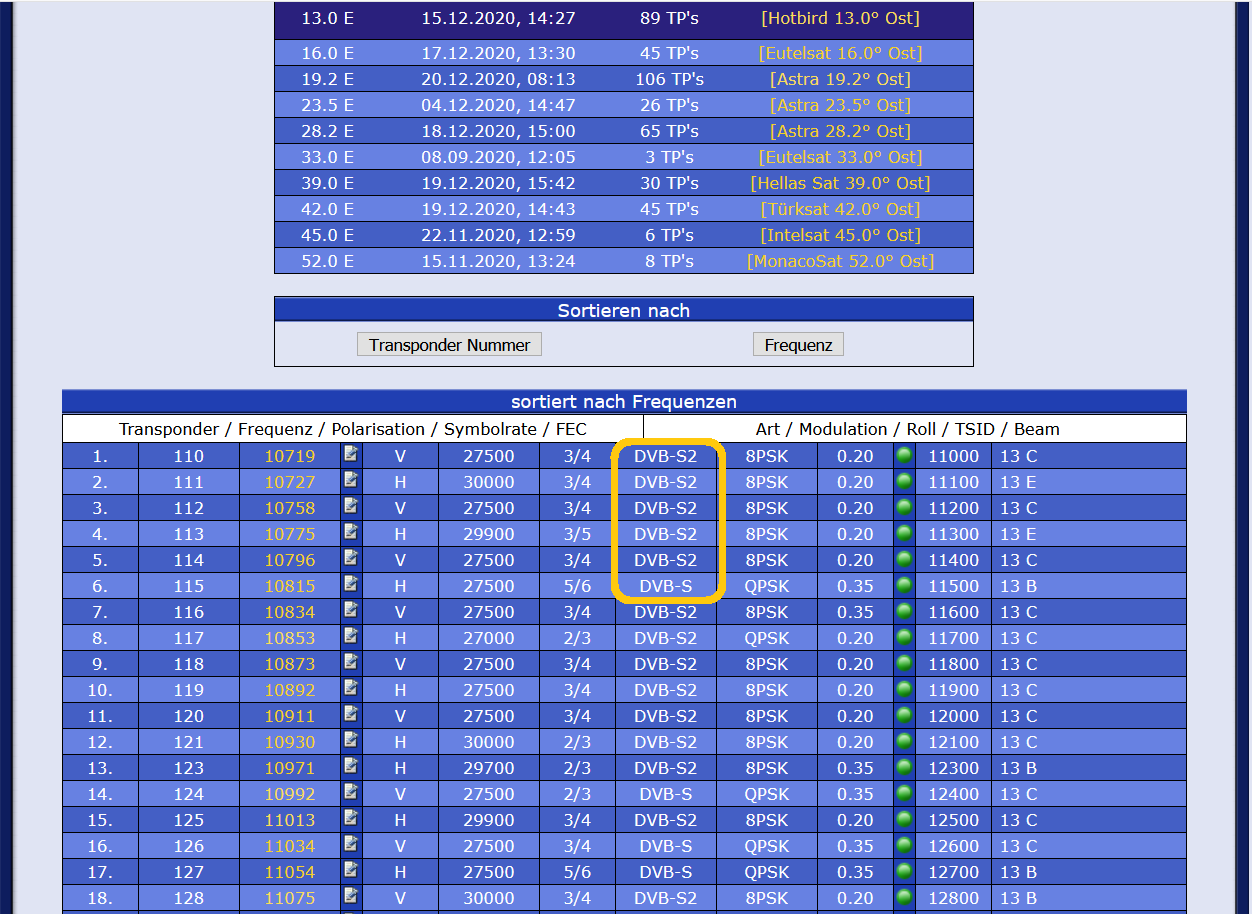1252x914 pixels.
Task: Open frequency 11013 transponder details
Action: click(289, 820)
